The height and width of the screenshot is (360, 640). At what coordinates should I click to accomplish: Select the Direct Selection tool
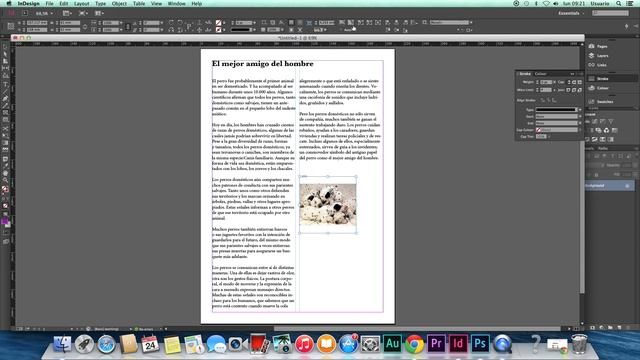(x=5, y=54)
